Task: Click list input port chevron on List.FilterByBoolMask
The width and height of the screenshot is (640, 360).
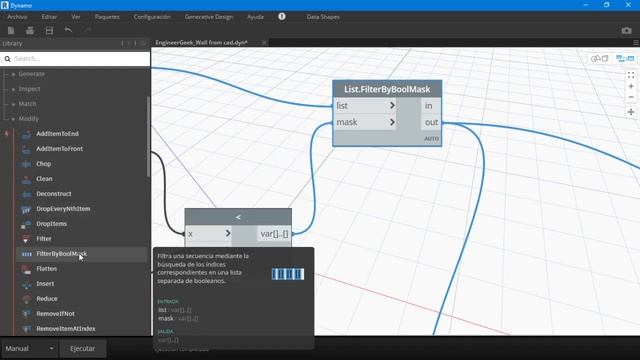Action: click(392, 105)
